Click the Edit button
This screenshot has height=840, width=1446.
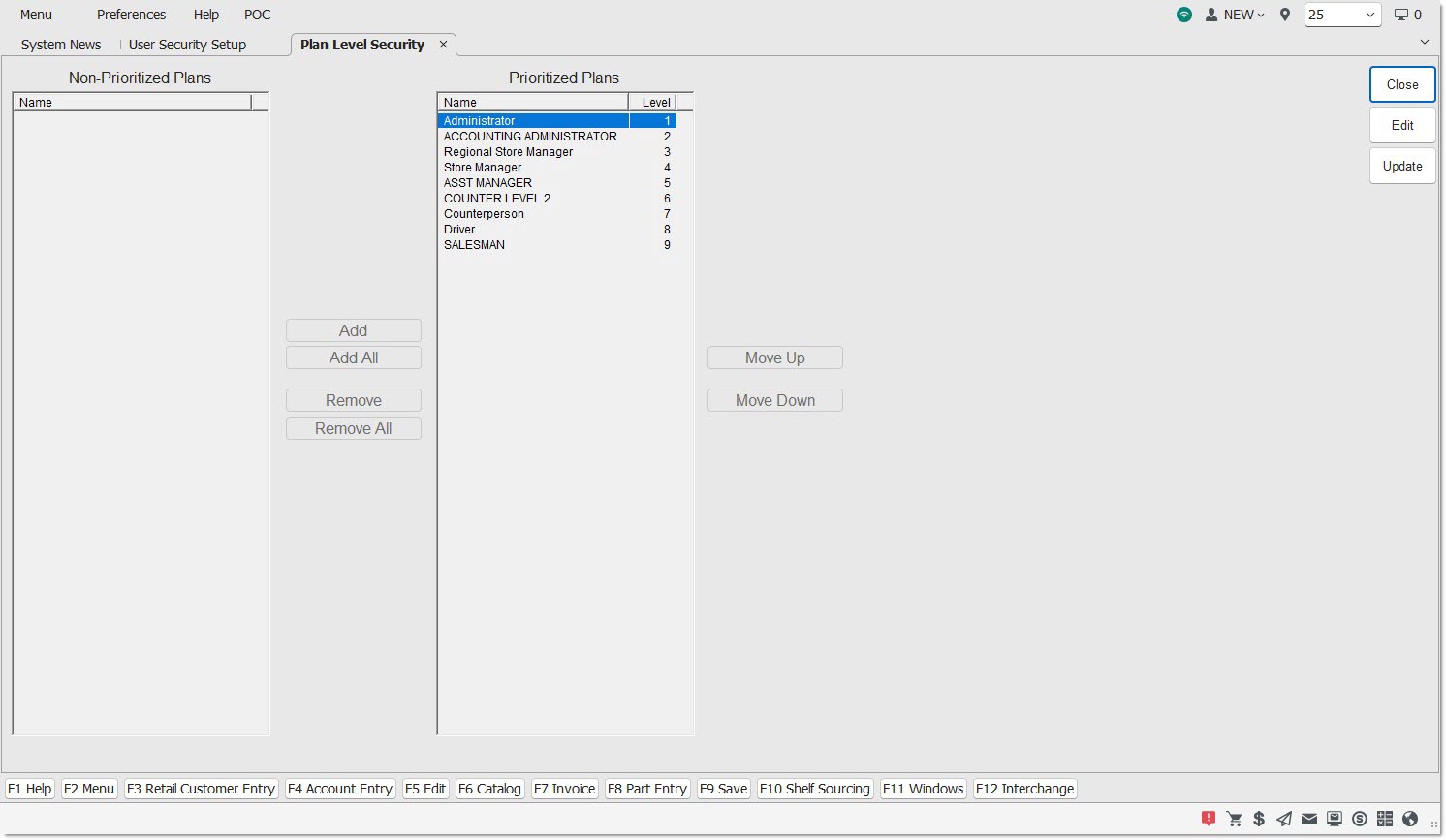pyautogui.click(x=1402, y=125)
